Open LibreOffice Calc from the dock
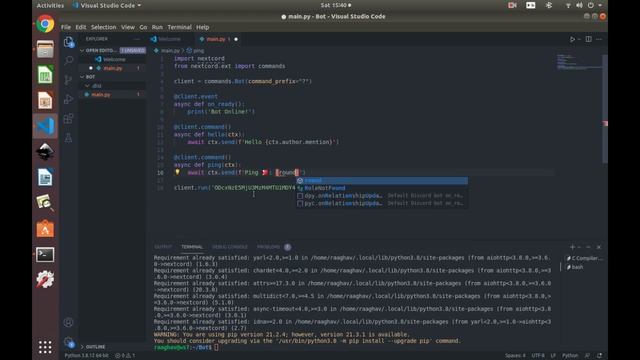This screenshot has height=360, width=640. tap(45, 75)
